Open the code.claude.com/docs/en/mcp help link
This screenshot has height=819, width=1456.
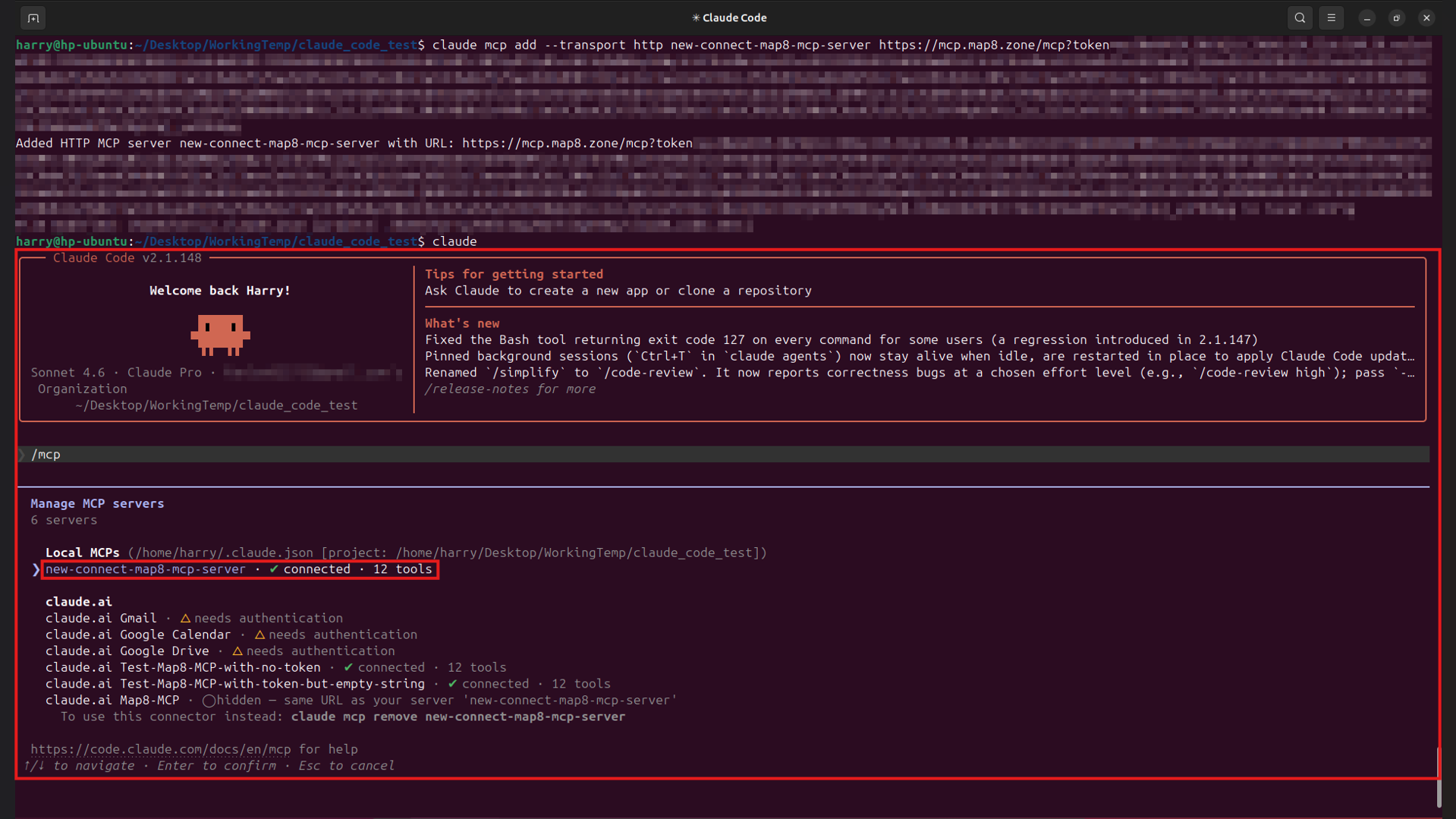coord(161,749)
